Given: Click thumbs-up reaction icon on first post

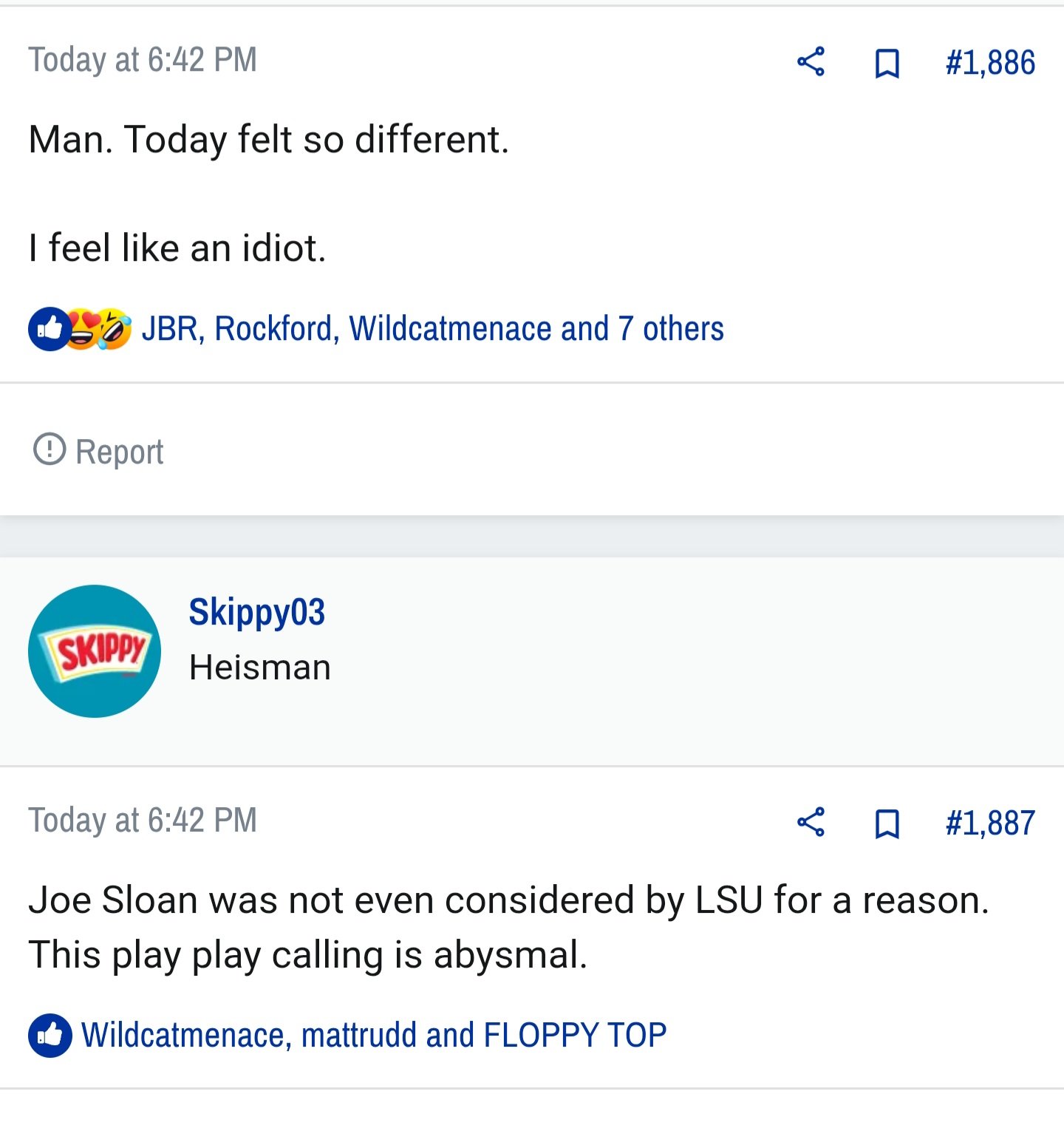Looking at the screenshot, I should (x=50, y=329).
